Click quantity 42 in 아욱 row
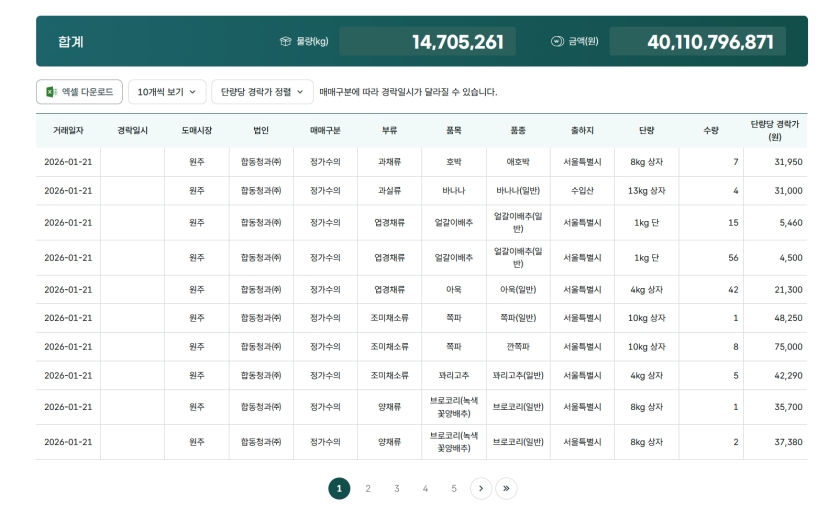The height and width of the screenshot is (510, 840). (x=733, y=290)
